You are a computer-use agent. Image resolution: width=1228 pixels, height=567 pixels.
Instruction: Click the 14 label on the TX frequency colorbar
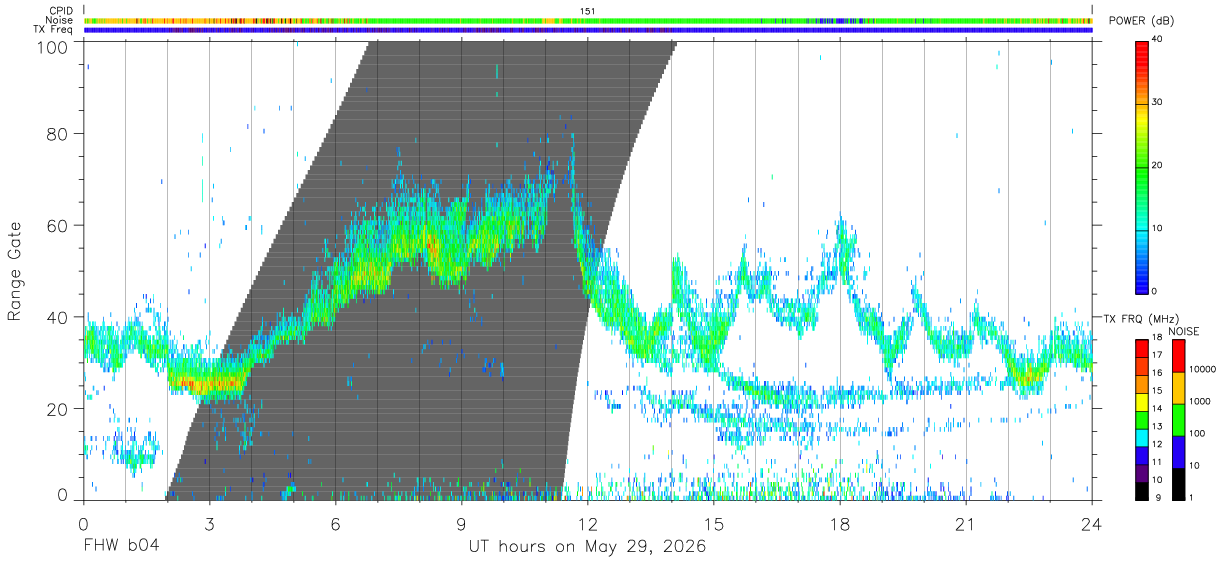tap(1157, 409)
